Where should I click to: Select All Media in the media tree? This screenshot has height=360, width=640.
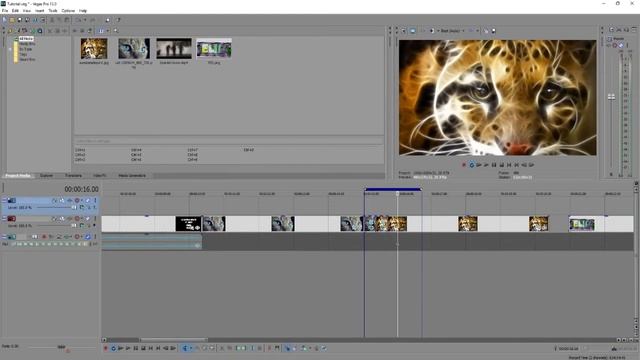(x=26, y=39)
